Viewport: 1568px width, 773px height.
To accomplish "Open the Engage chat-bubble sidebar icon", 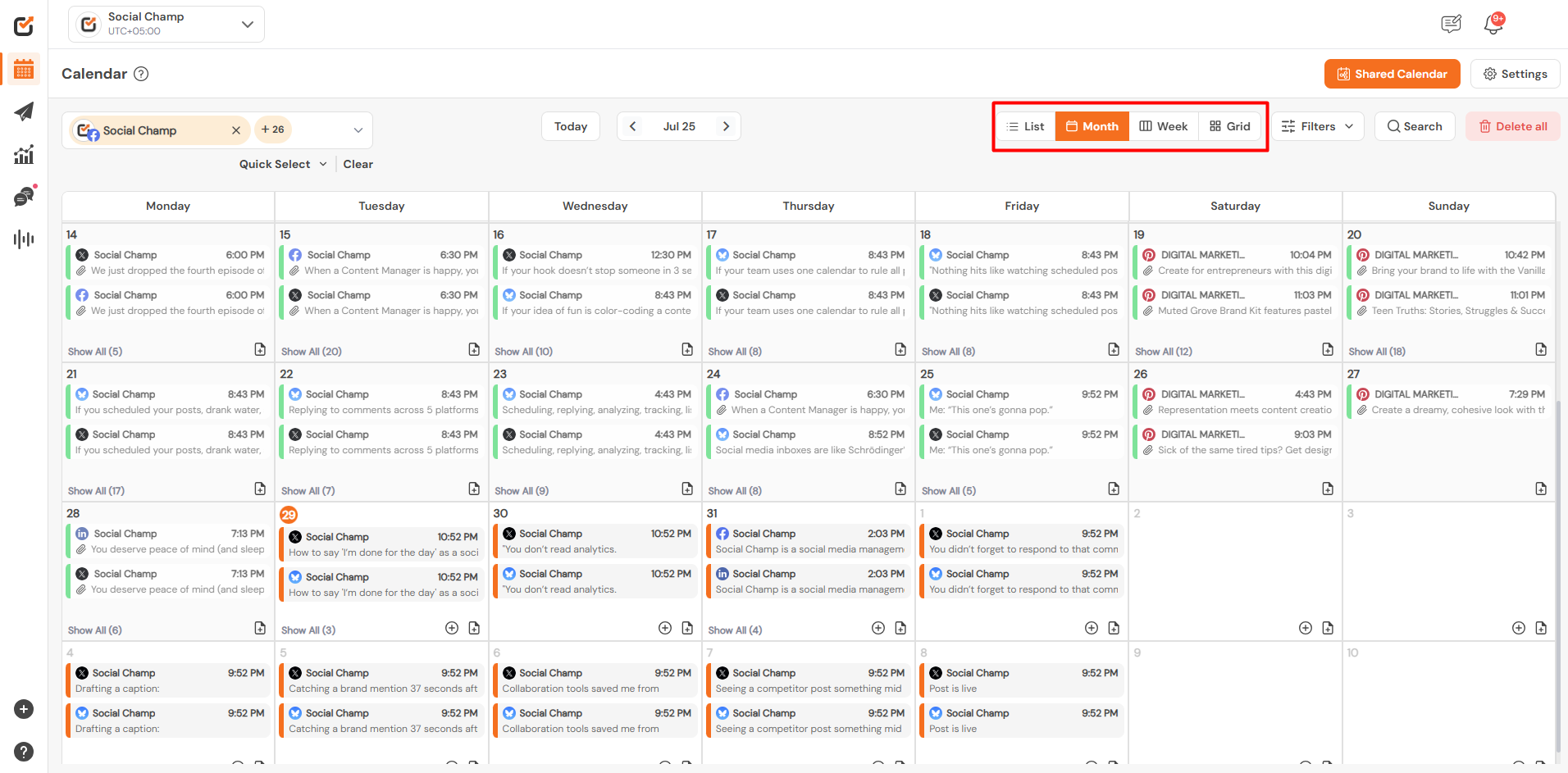I will pyautogui.click(x=24, y=197).
